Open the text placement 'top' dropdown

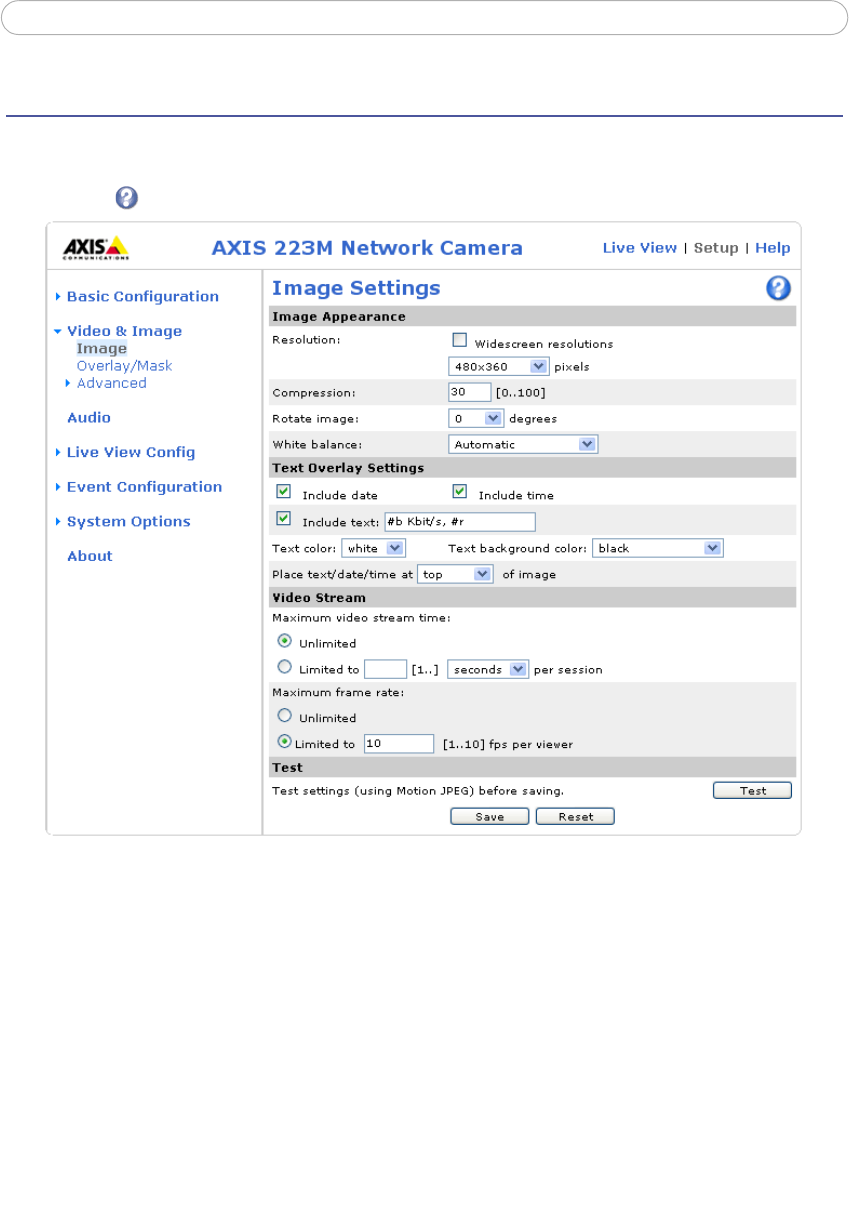tap(456, 574)
